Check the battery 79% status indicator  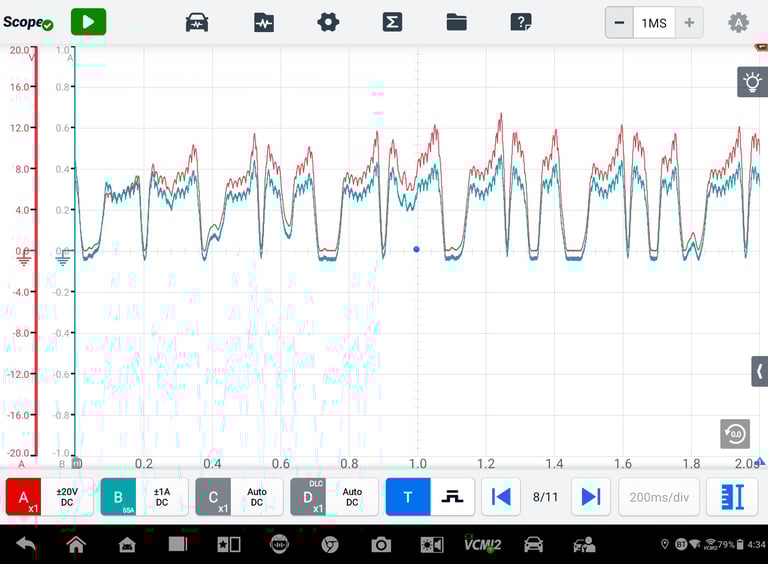pyautogui.click(x=730, y=544)
